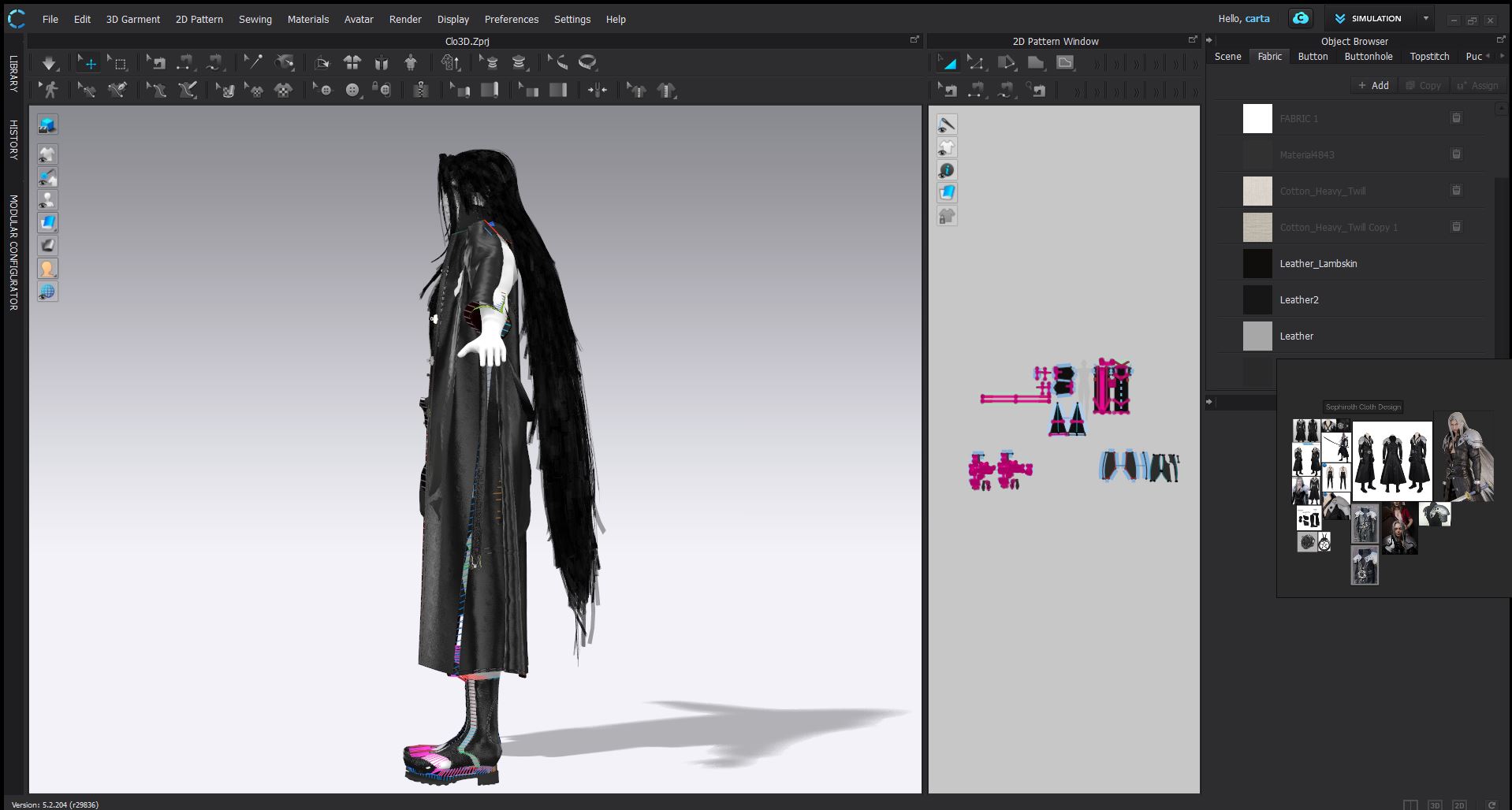Toggle garment visibility in 3D window

click(47, 154)
